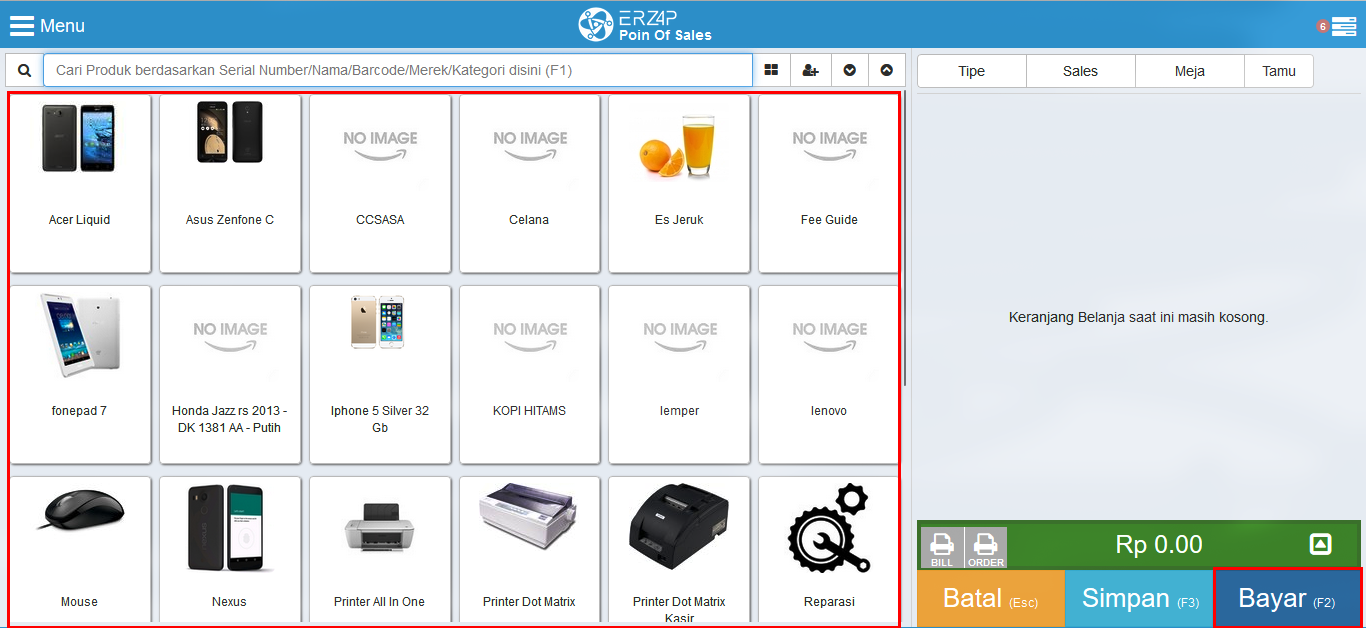Add Acer Liquid product
The width and height of the screenshot is (1366, 628).
click(x=80, y=183)
